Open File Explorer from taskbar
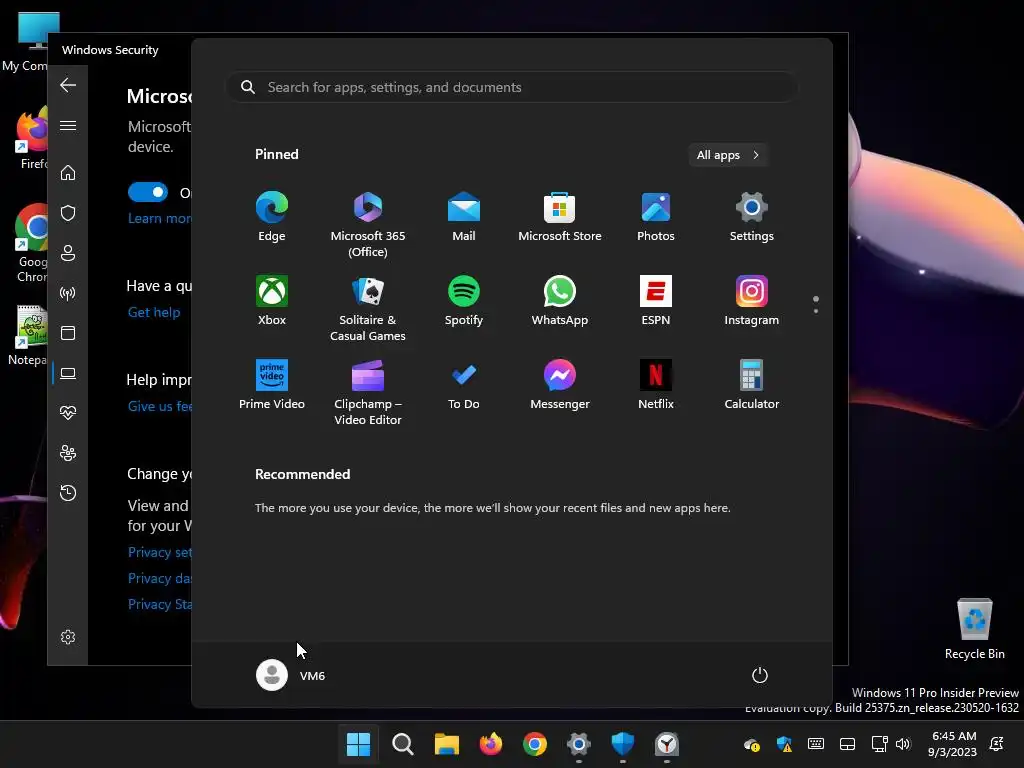Screen dimensions: 1024x768 pos(447,744)
